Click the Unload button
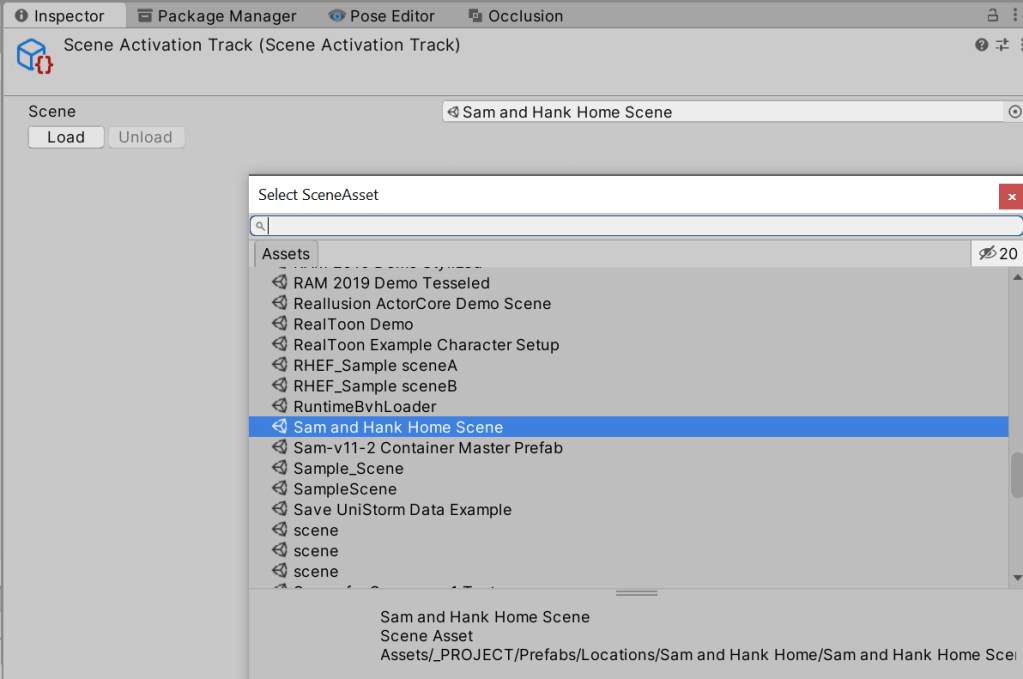Image resolution: width=1023 pixels, height=679 pixels. 146,137
